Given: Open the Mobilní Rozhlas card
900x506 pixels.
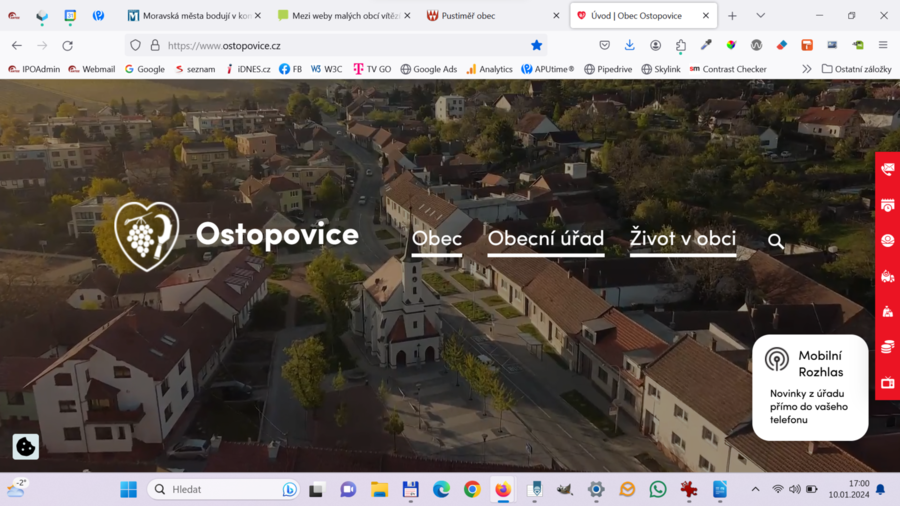Looking at the screenshot, I should pos(810,387).
